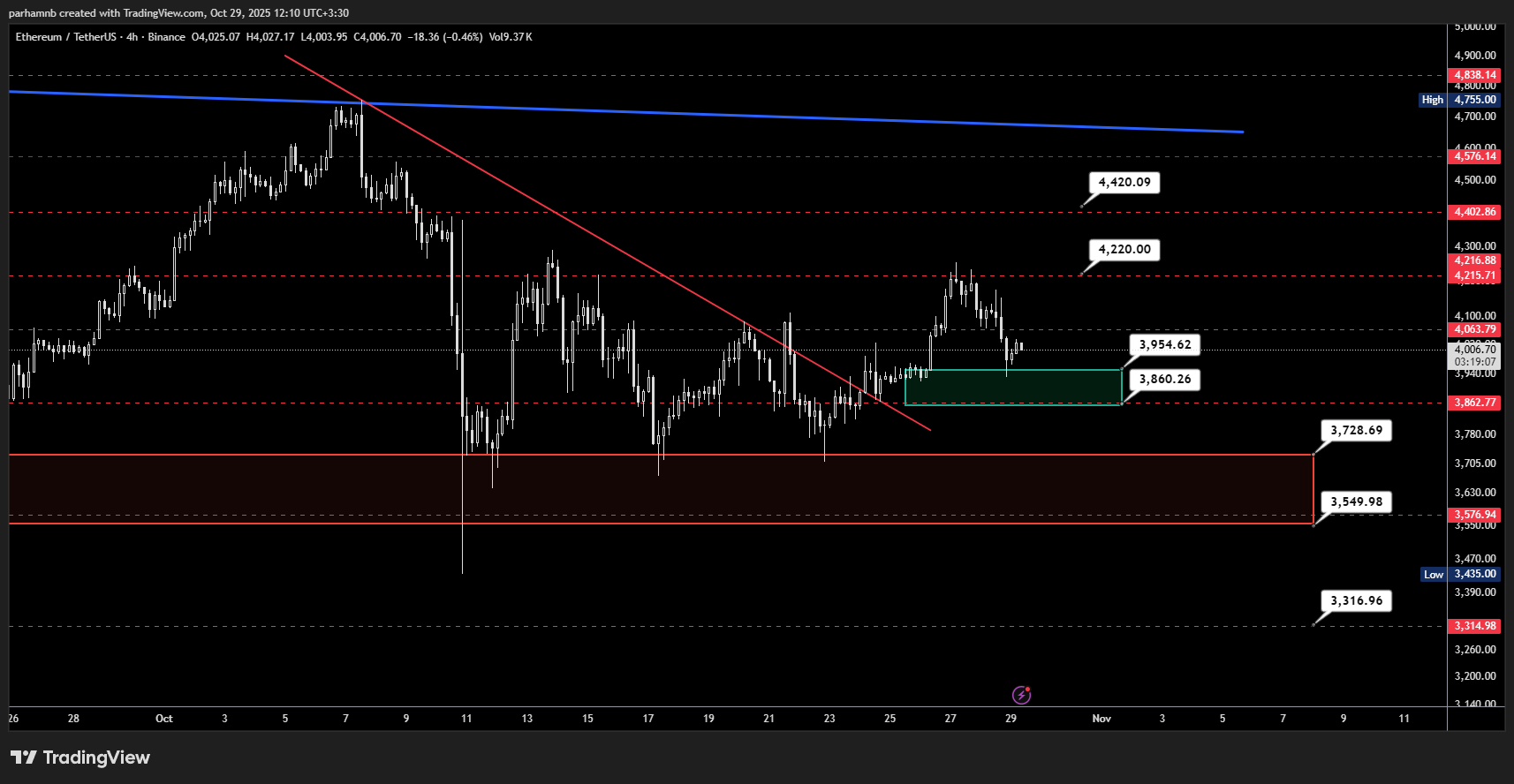
Task: Select the 4,420.09 price callout
Action: 1124,183
